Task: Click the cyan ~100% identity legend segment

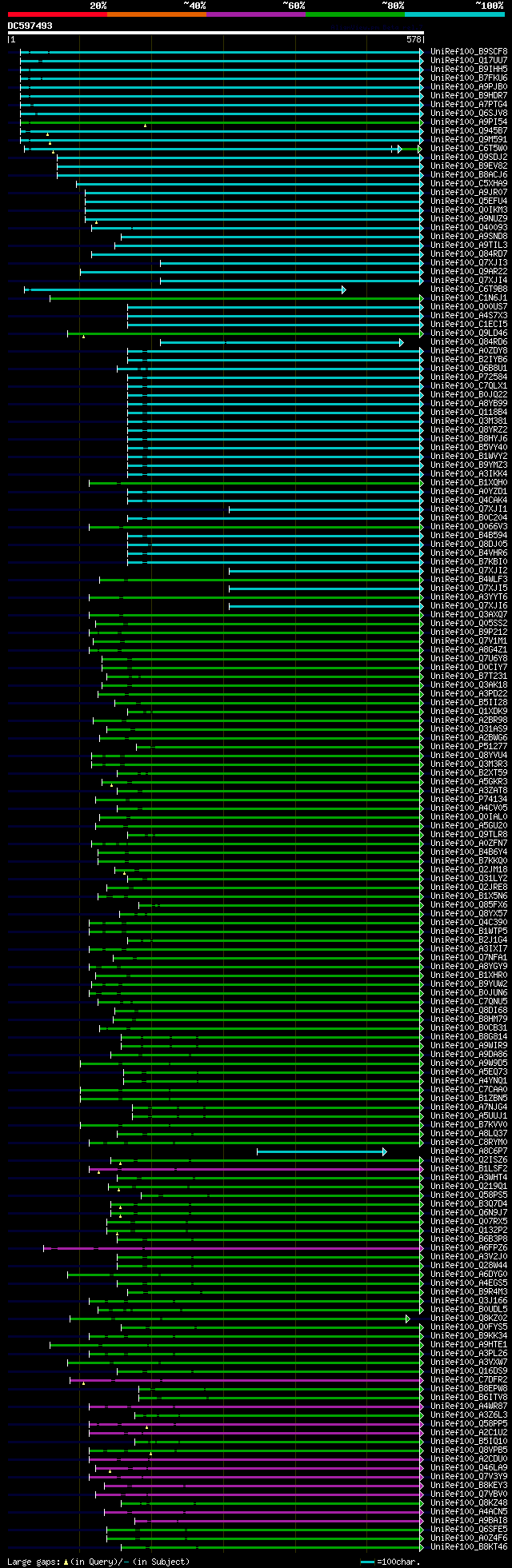Action: pos(454,14)
